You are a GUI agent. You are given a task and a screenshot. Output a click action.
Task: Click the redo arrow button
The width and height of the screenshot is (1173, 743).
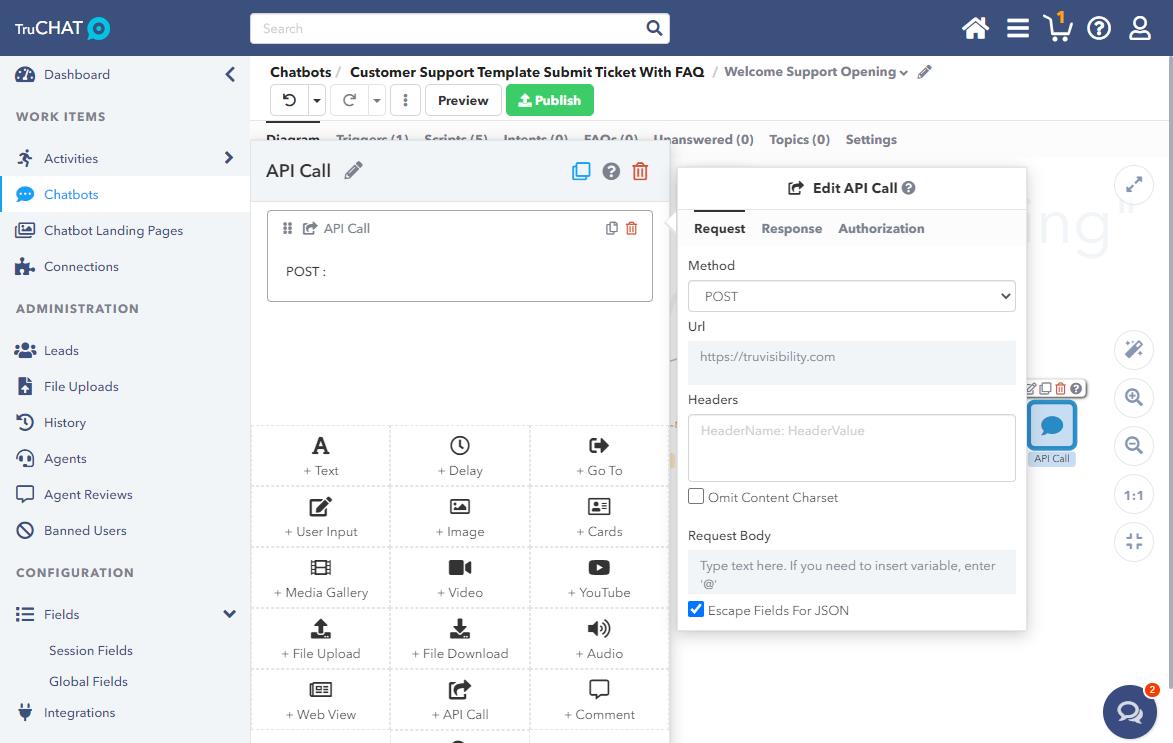(x=349, y=100)
